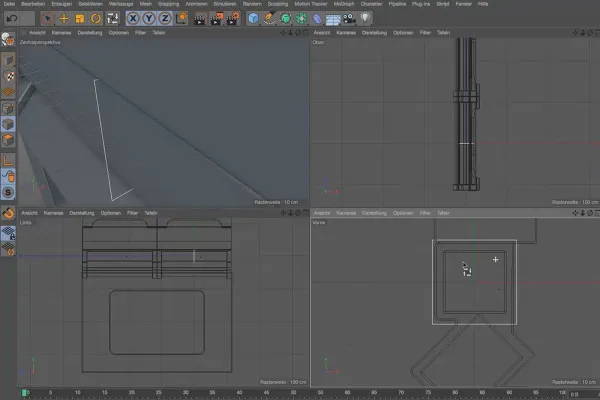The width and height of the screenshot is (600, 400).
Task: Switch to Points mode cube icon
Action: pyautogui.click(x=8, y=108)
